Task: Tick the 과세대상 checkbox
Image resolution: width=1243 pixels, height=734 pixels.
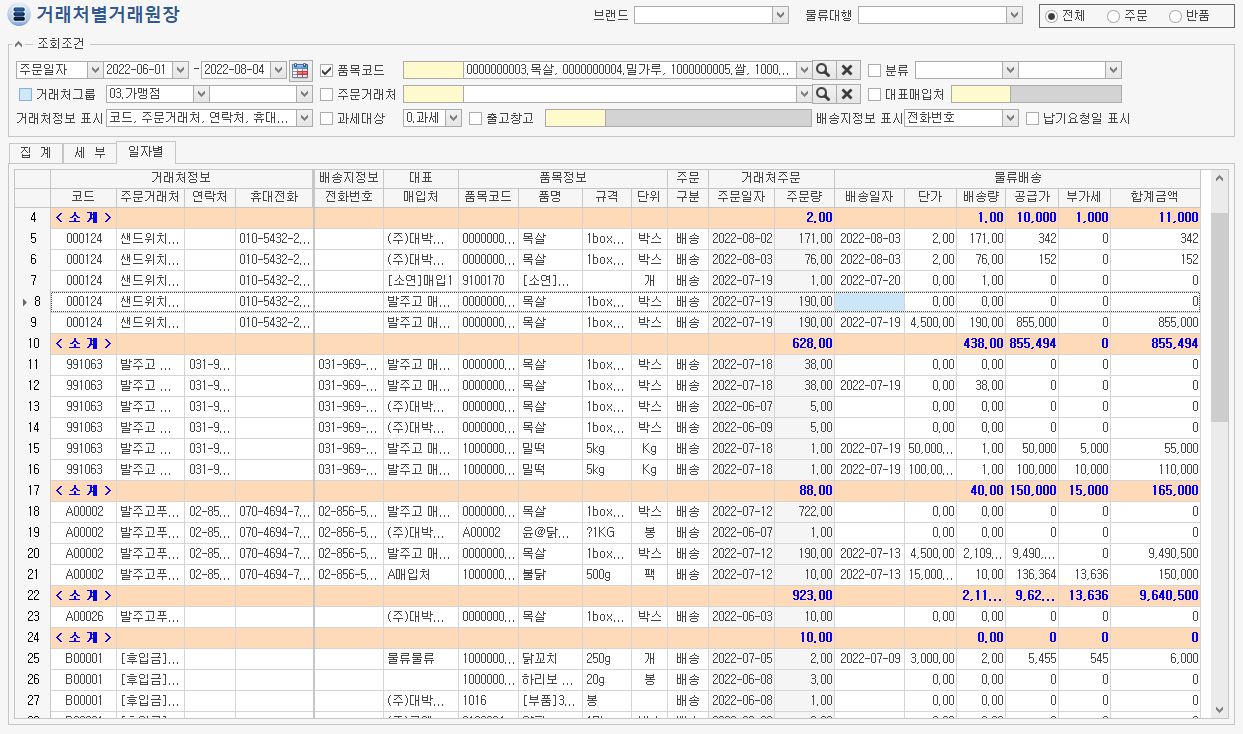Action: coord(326,118)
